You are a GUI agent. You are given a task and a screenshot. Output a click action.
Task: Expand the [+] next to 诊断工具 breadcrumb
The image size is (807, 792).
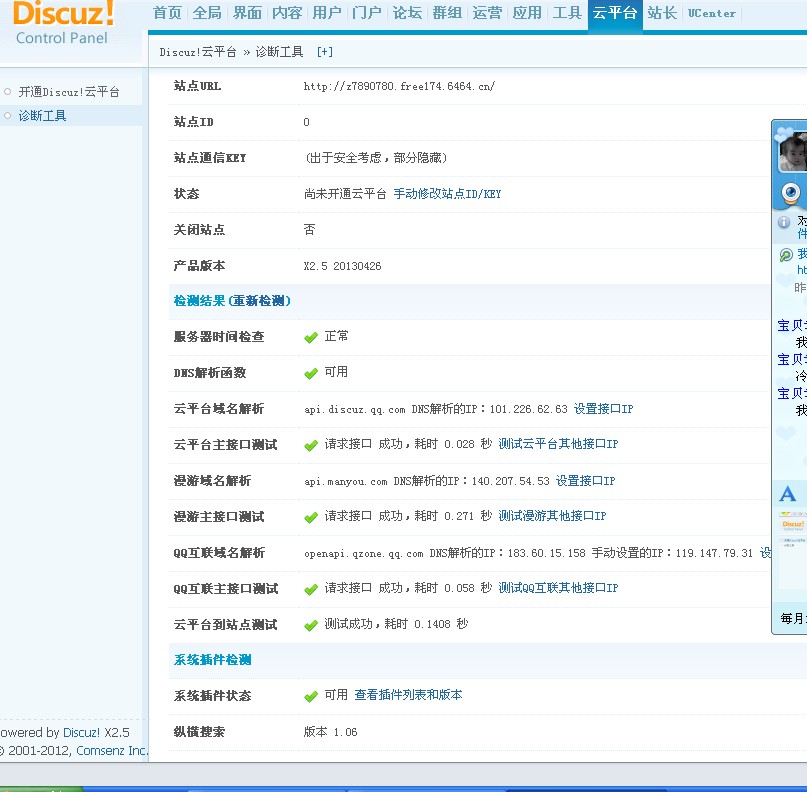[324, 51]
